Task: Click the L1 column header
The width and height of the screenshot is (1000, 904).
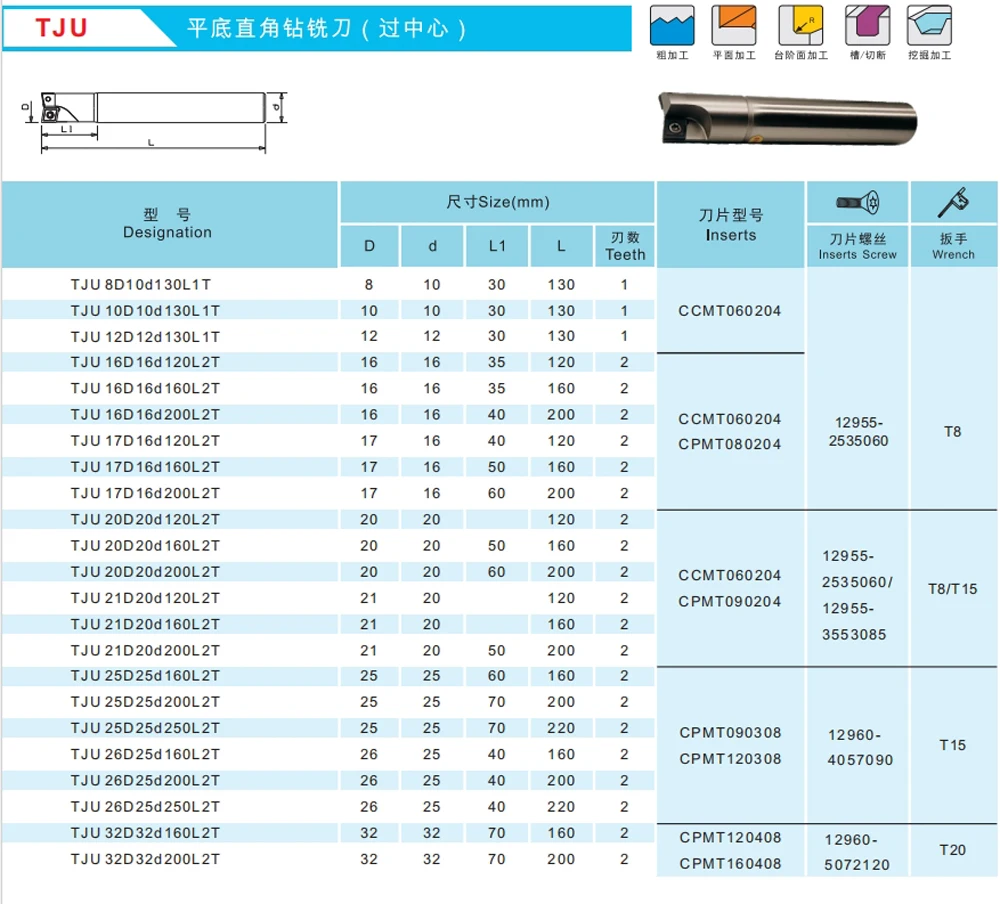Action: click(497, 246)
